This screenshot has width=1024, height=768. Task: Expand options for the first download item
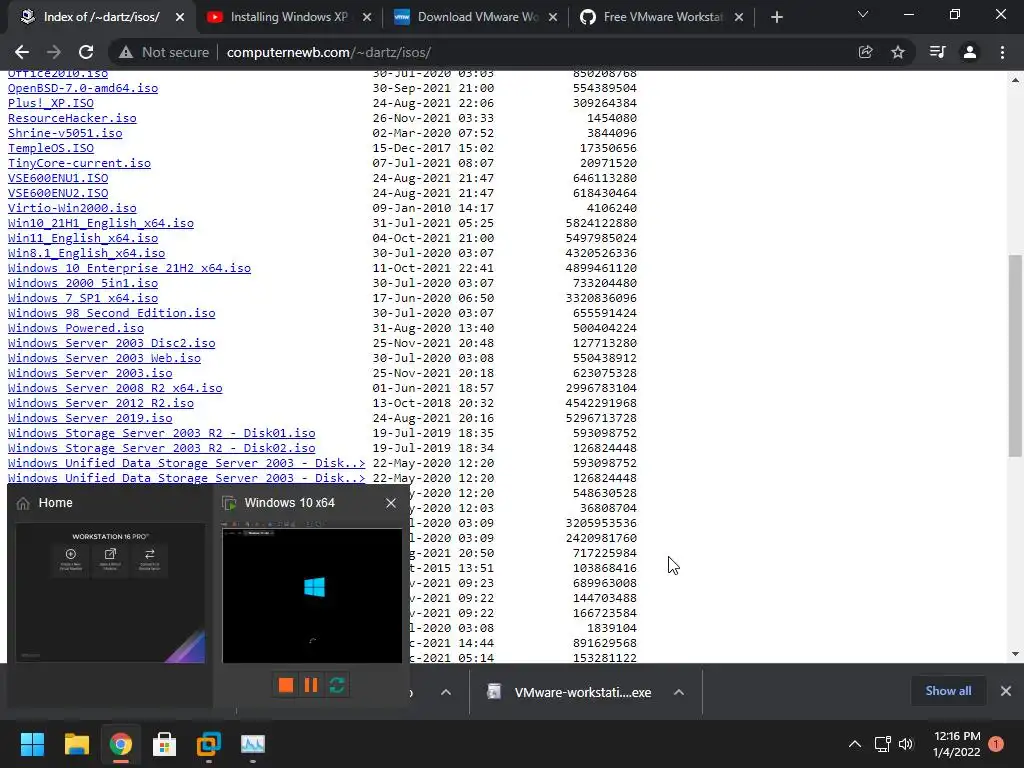(446, 692)
